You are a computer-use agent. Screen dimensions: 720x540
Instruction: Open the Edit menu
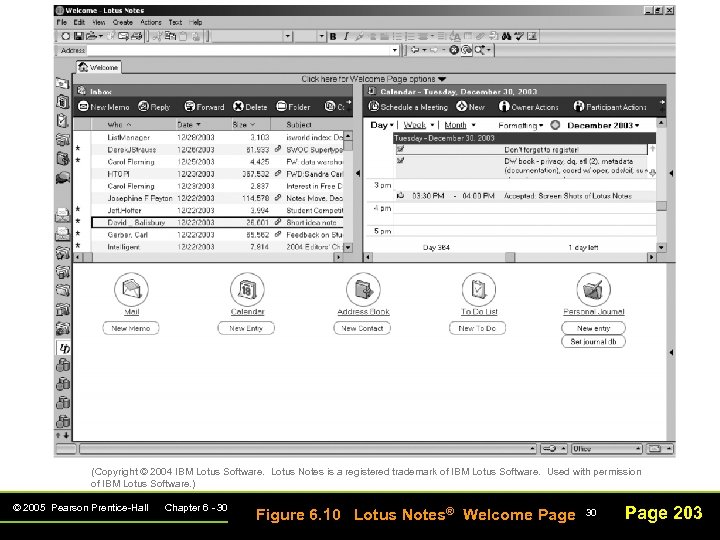[x=79, y=22]
